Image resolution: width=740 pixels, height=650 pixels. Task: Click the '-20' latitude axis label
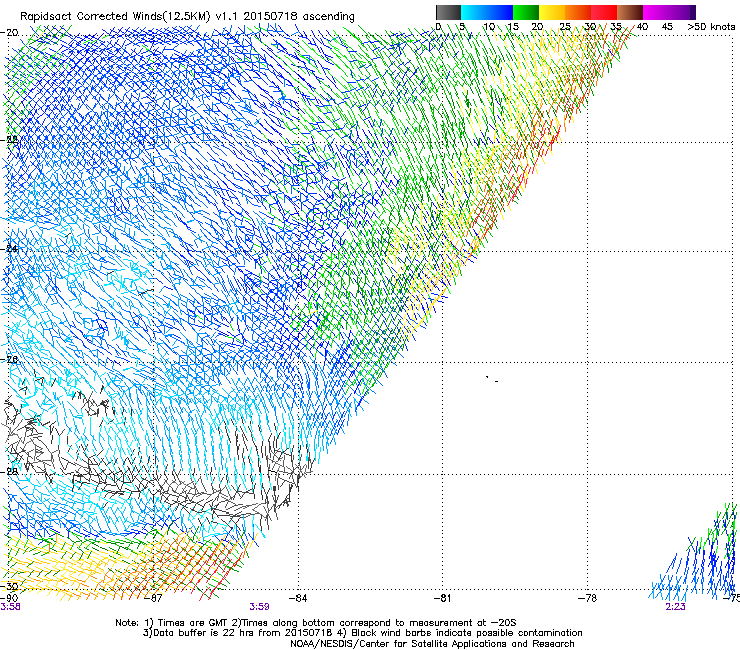pos(10,33)
